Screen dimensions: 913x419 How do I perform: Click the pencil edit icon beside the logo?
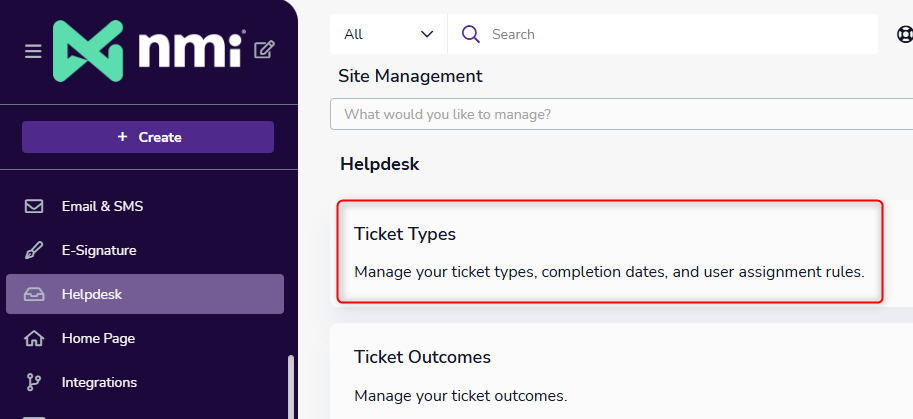click(264, 49)
